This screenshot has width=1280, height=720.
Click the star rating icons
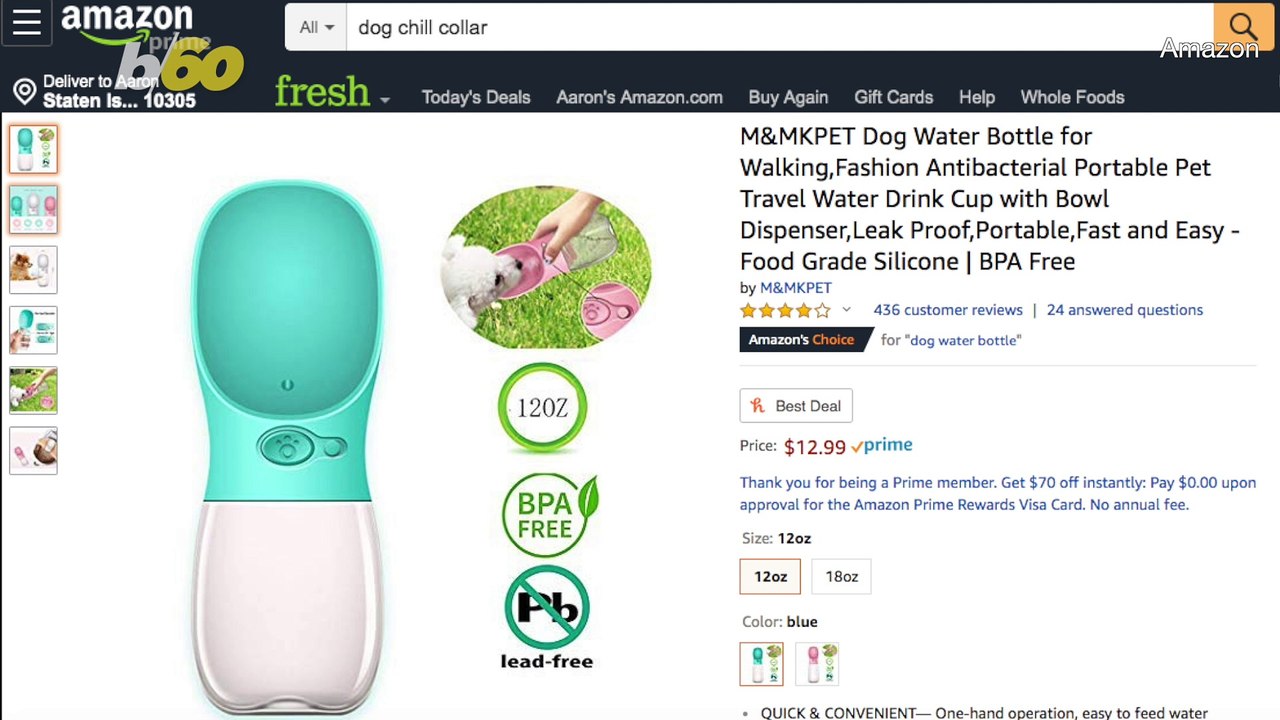point(785,310)
